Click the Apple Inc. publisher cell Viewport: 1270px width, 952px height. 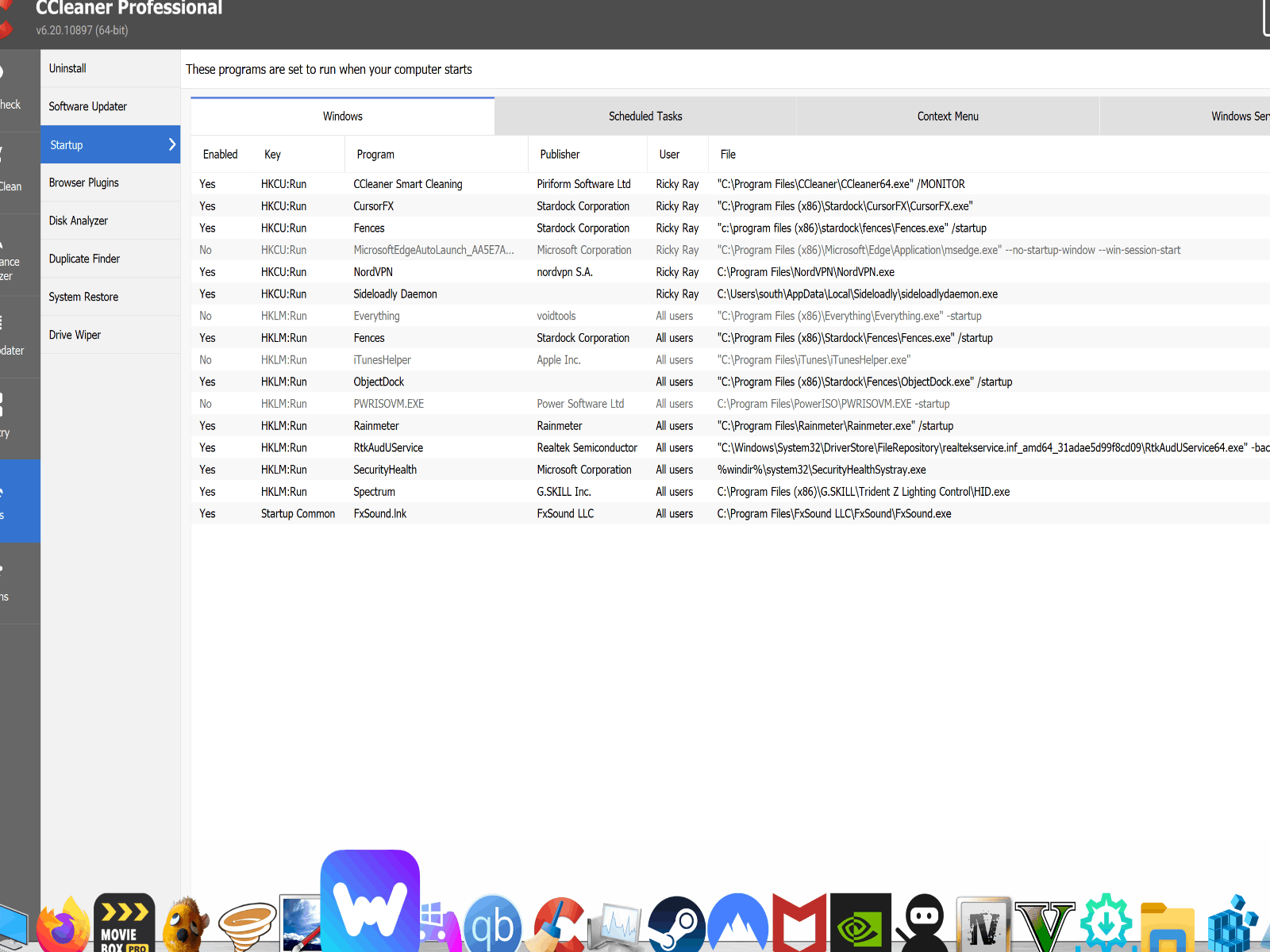click(559, 360)
